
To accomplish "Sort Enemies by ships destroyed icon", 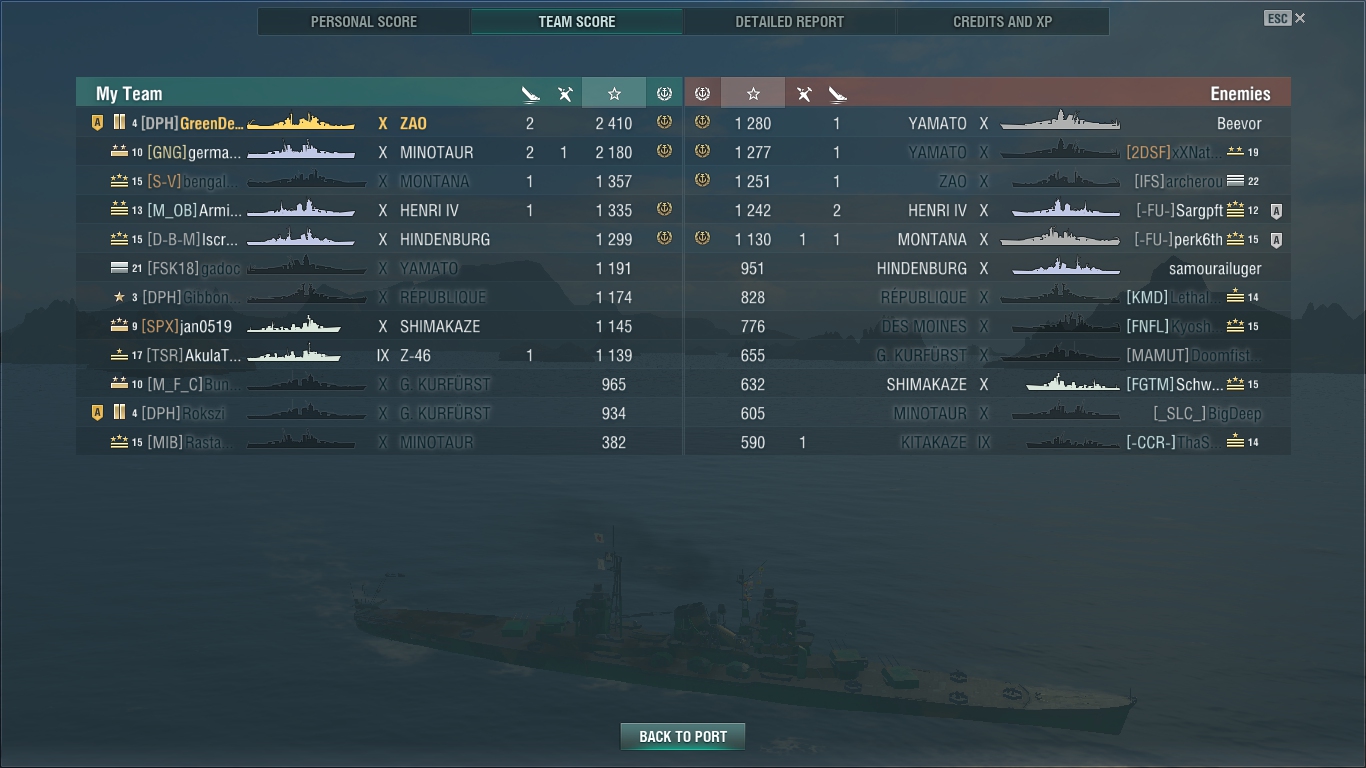I will pos(838,93).
